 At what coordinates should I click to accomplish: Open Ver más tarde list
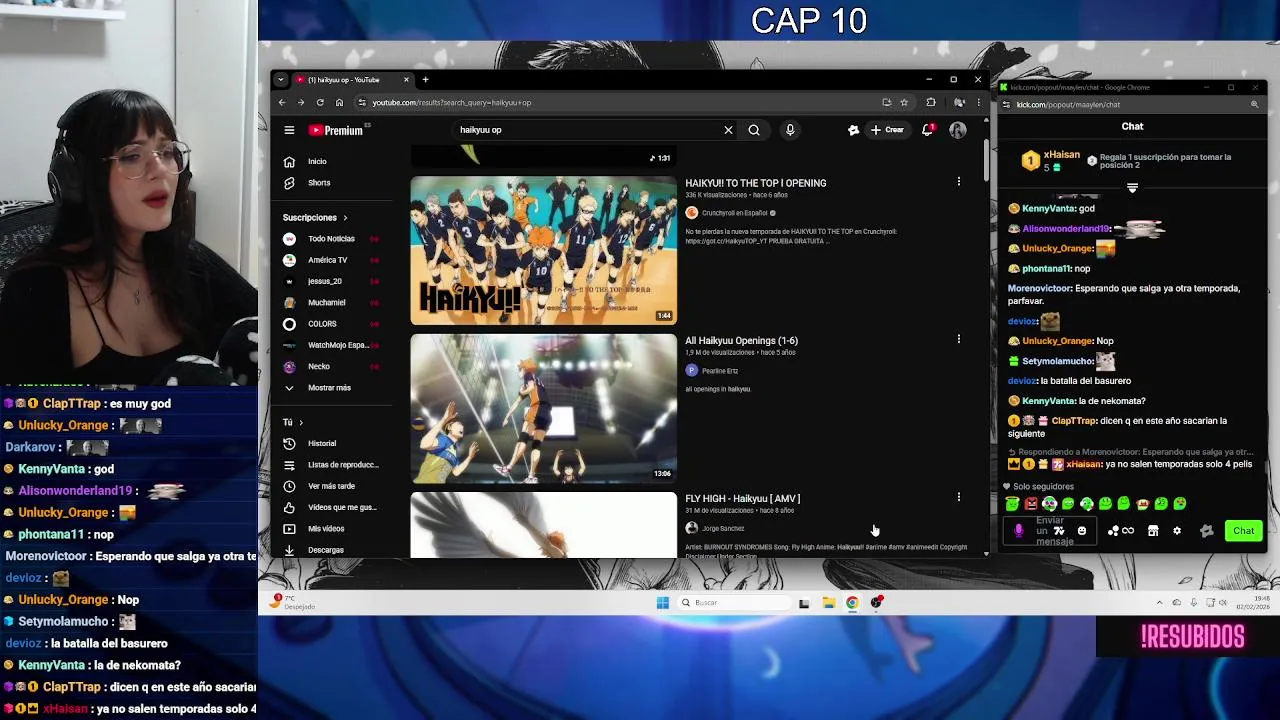point(331,486)
